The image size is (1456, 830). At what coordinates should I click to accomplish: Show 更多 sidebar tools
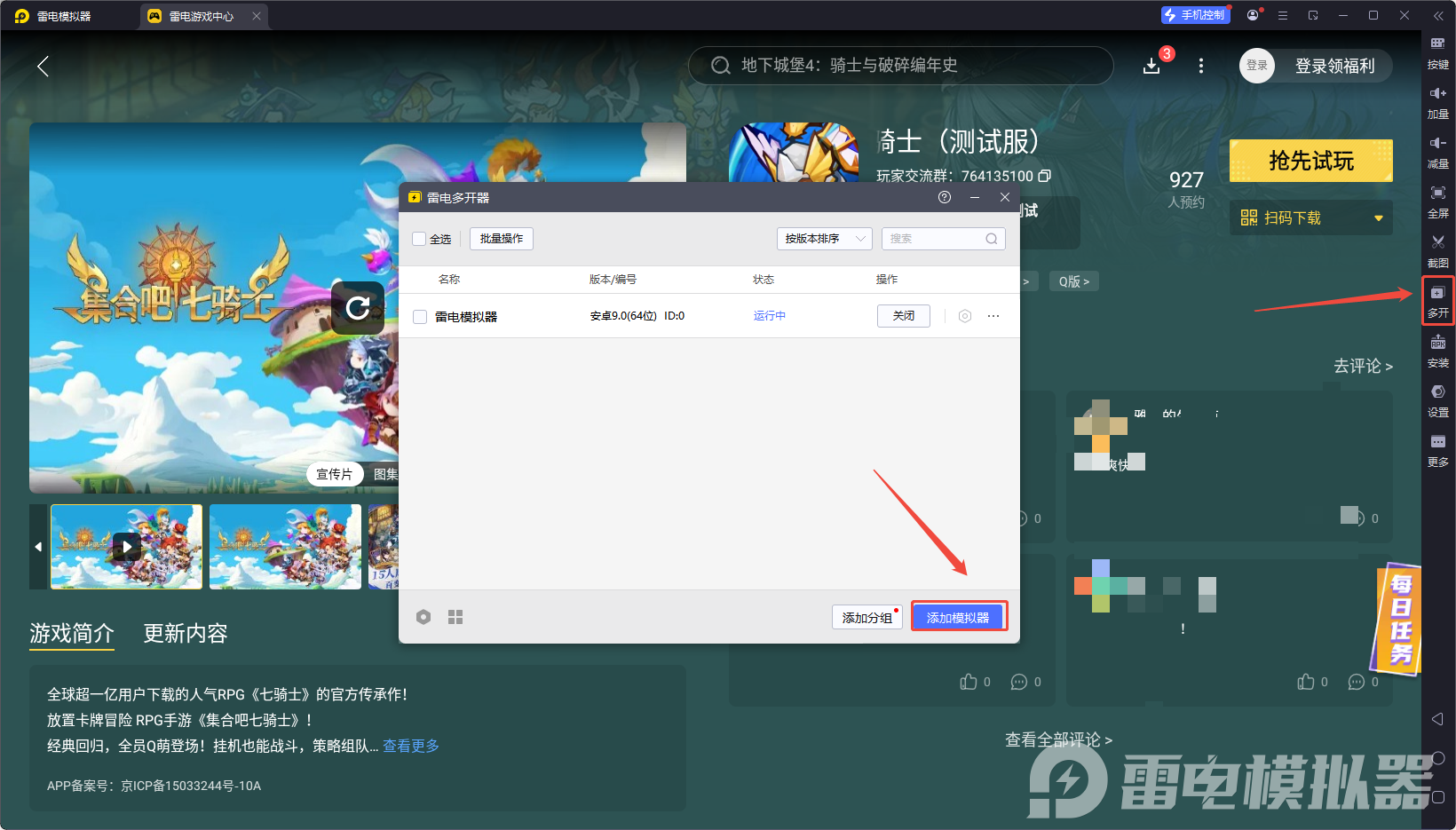point(1437,450)
